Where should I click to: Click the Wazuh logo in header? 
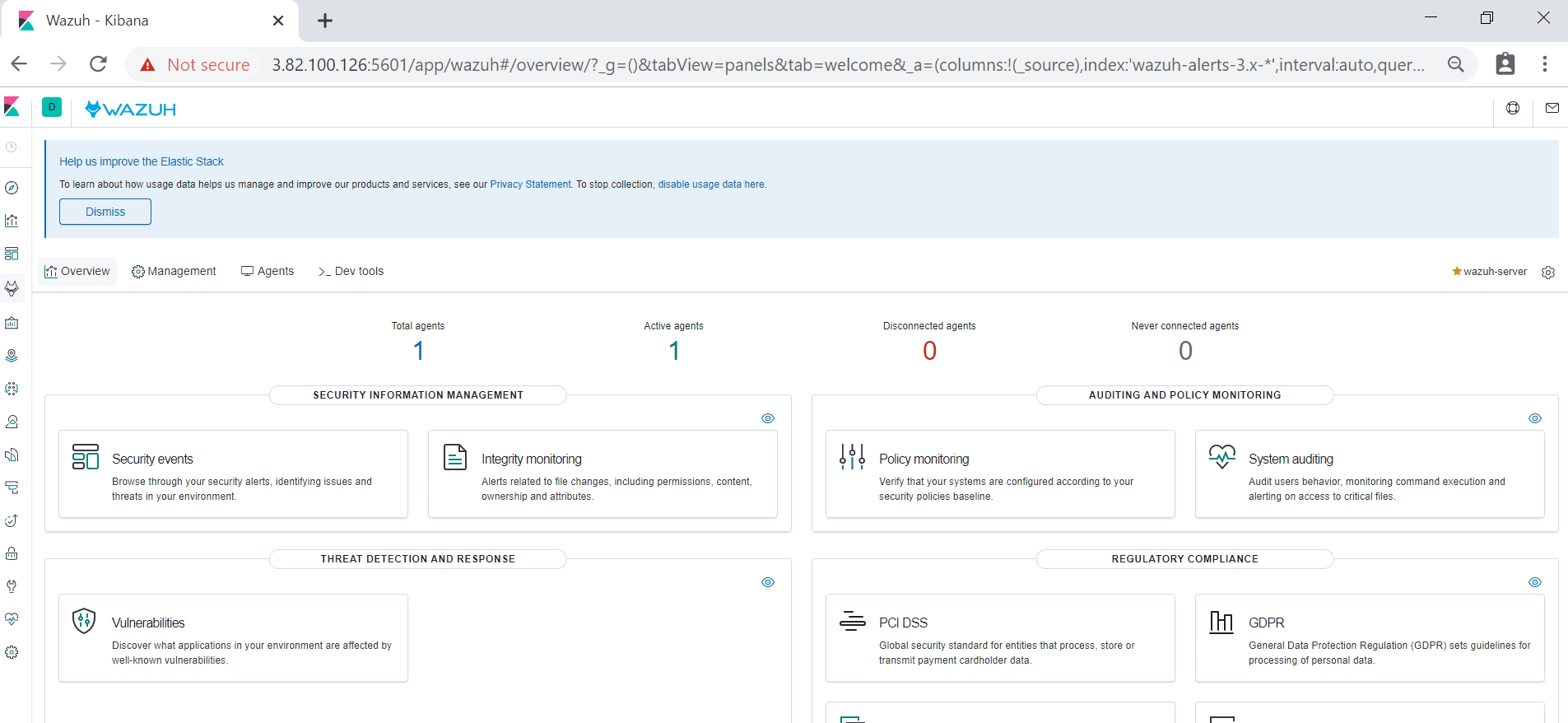pos(131,109)
